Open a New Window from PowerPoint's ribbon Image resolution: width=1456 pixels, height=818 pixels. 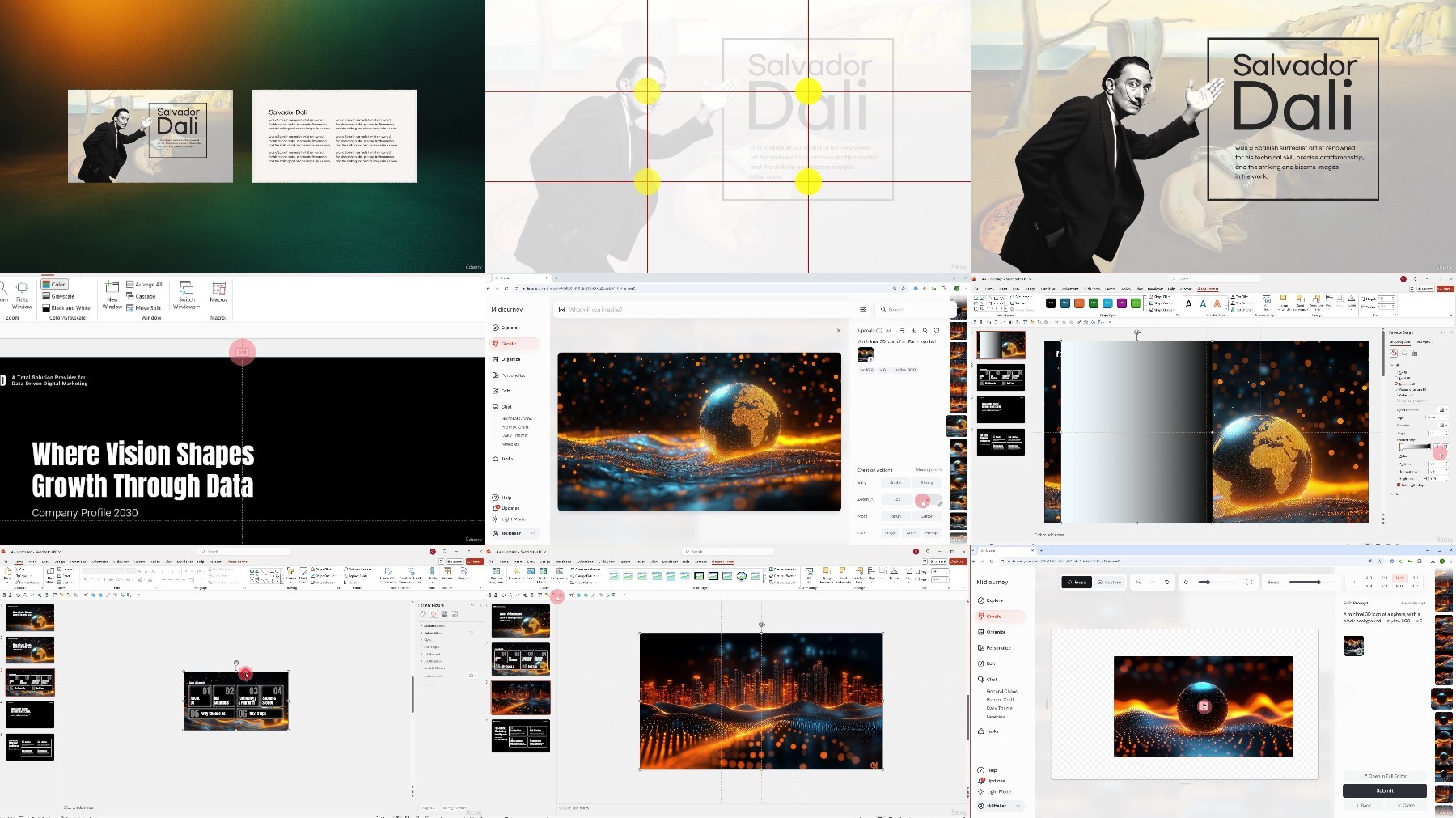[112, 295]
